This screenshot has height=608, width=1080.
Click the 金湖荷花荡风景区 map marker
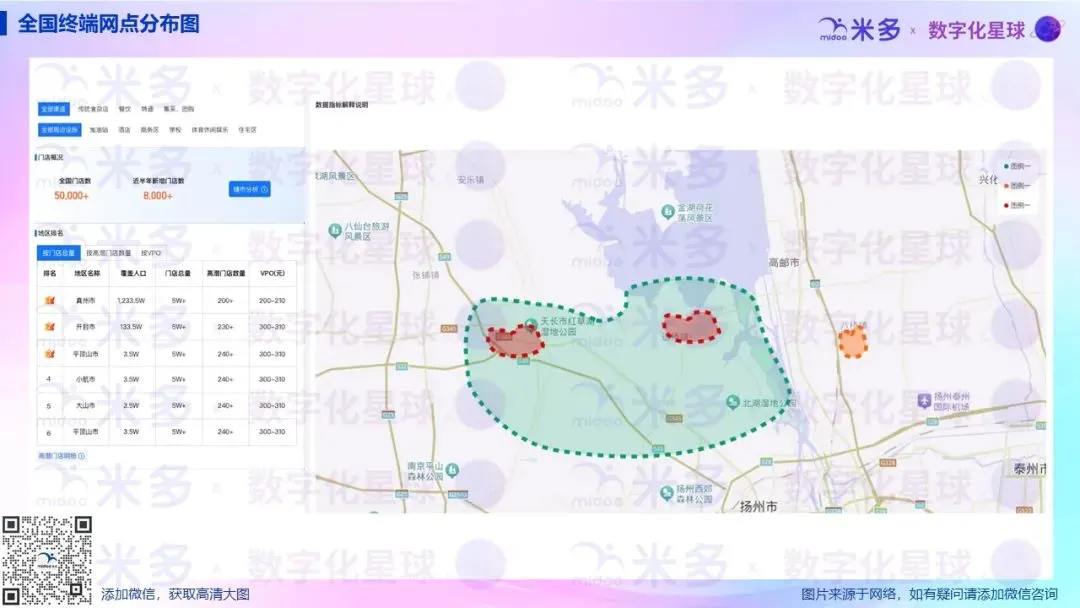pos(667,211)
